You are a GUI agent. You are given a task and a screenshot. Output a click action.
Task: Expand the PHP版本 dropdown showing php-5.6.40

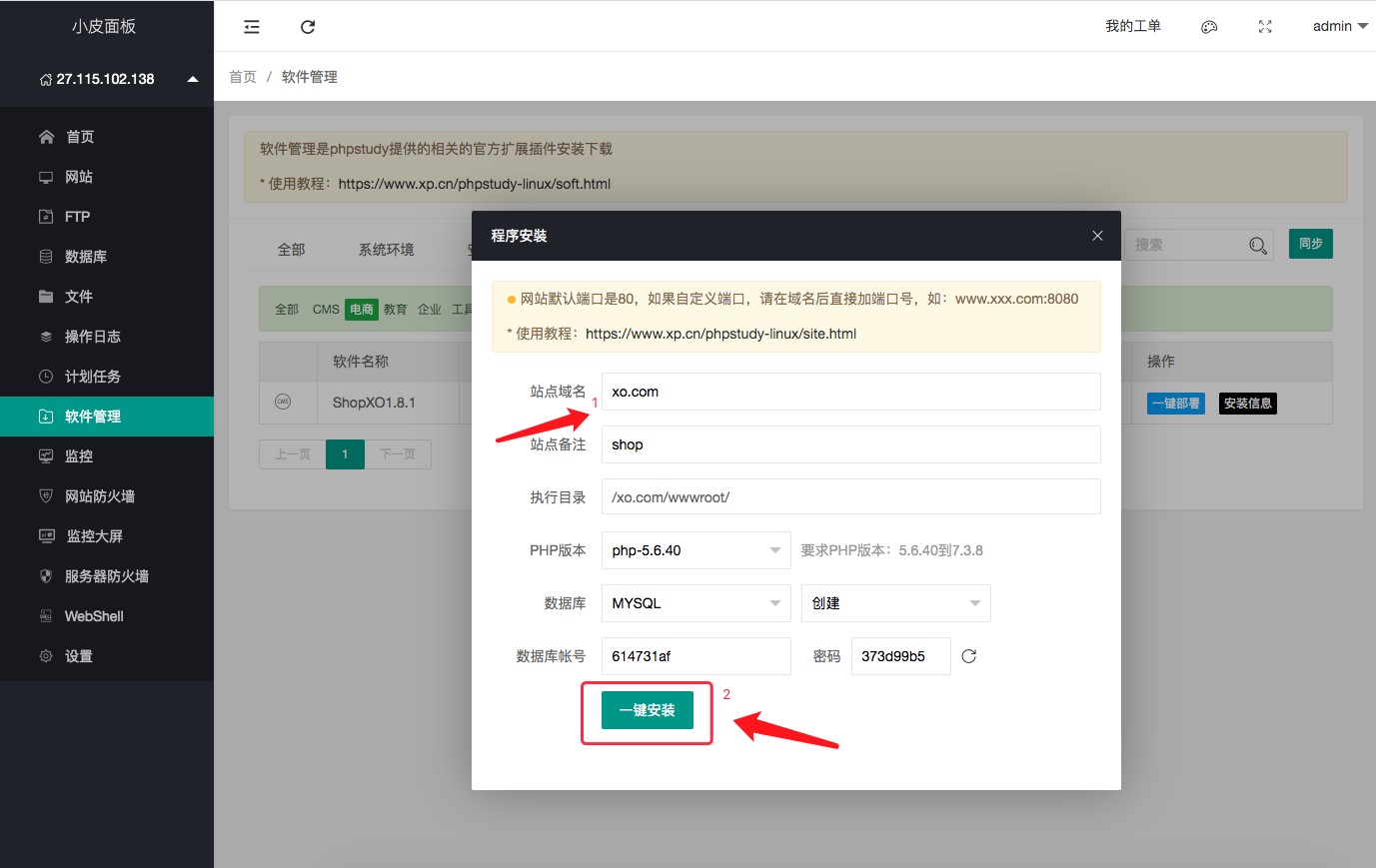click(695, 550)
